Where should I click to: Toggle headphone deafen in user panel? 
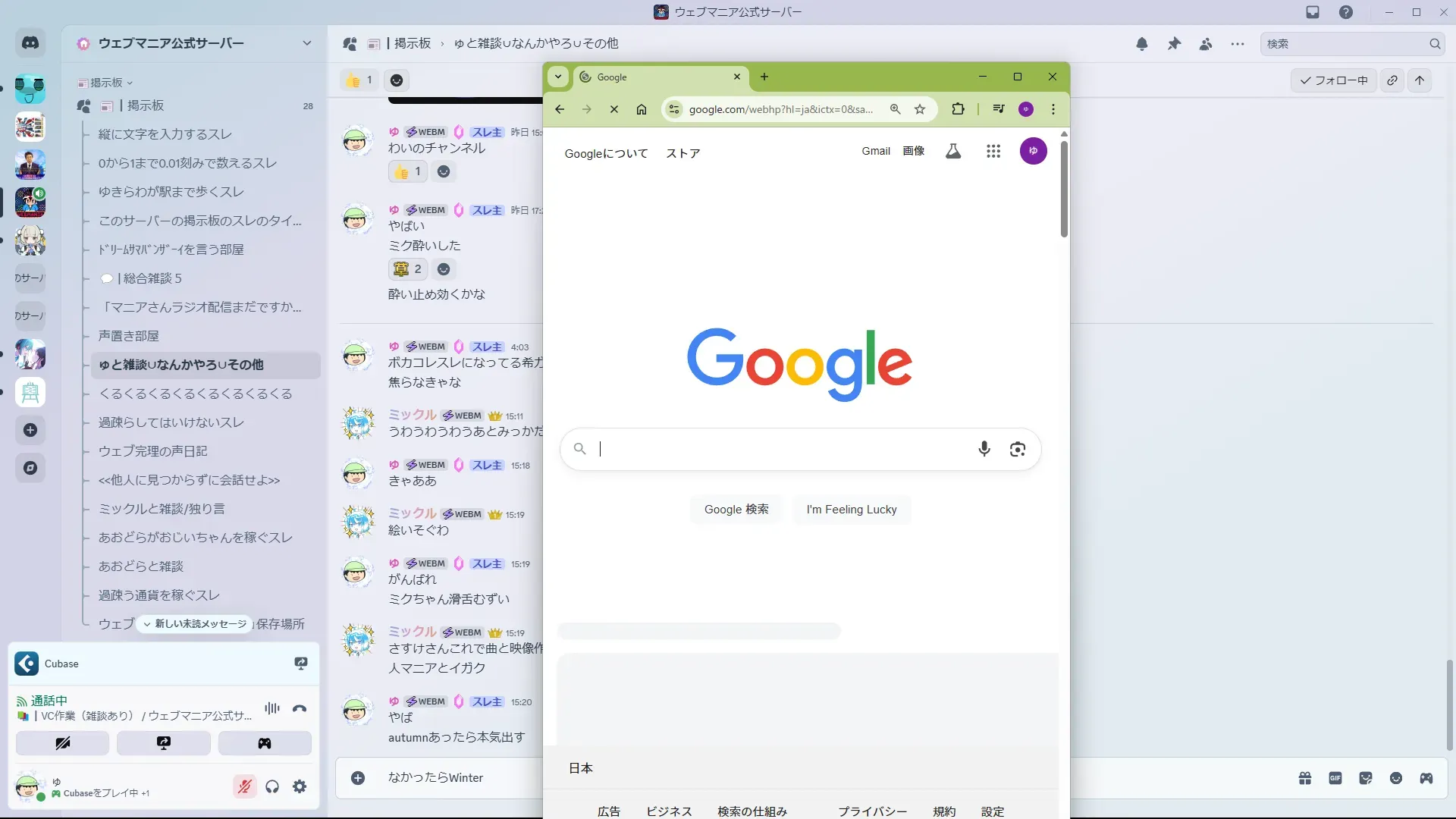(x=272, y=786)
